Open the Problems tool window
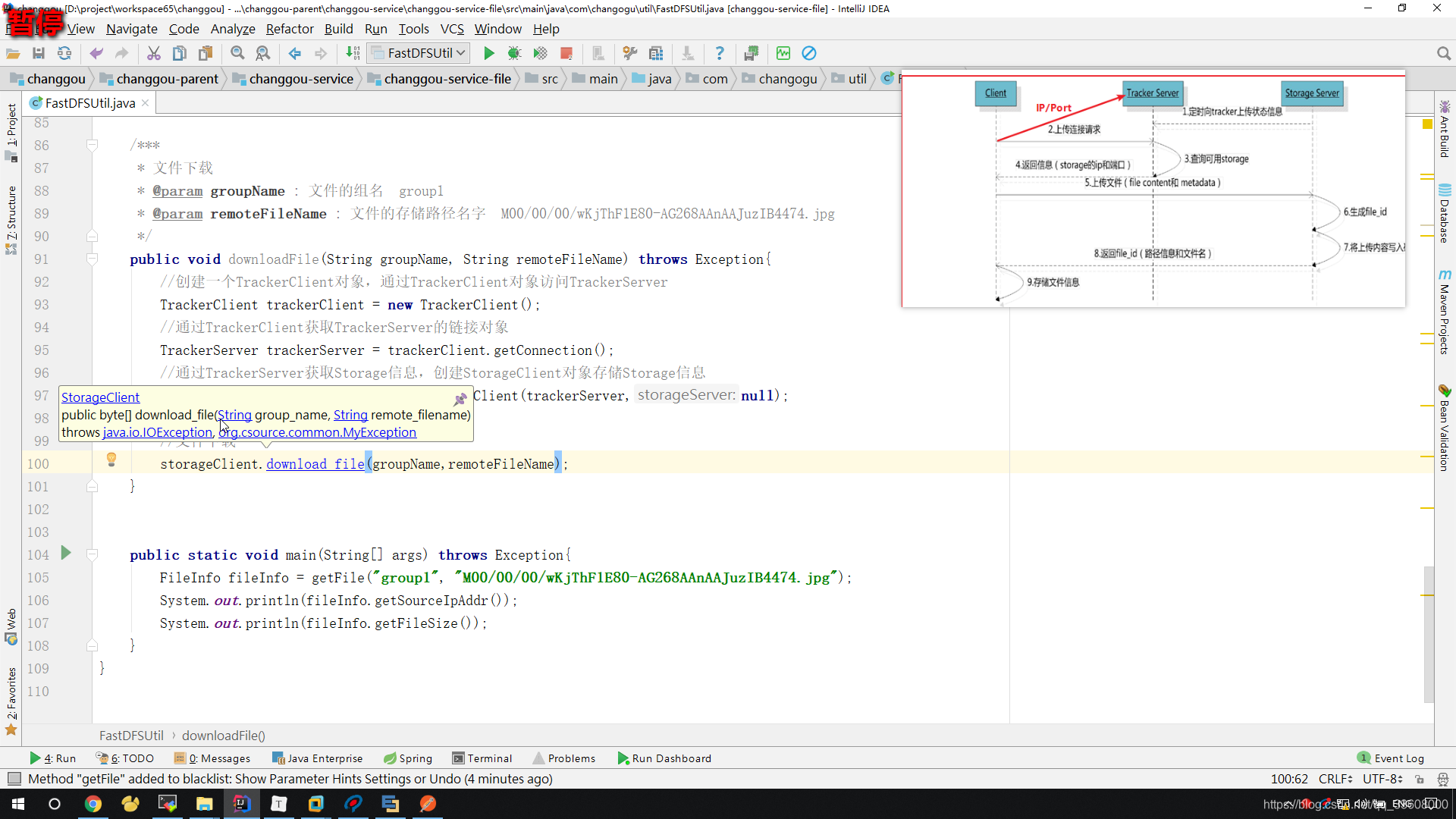 (x=564, y=758)
